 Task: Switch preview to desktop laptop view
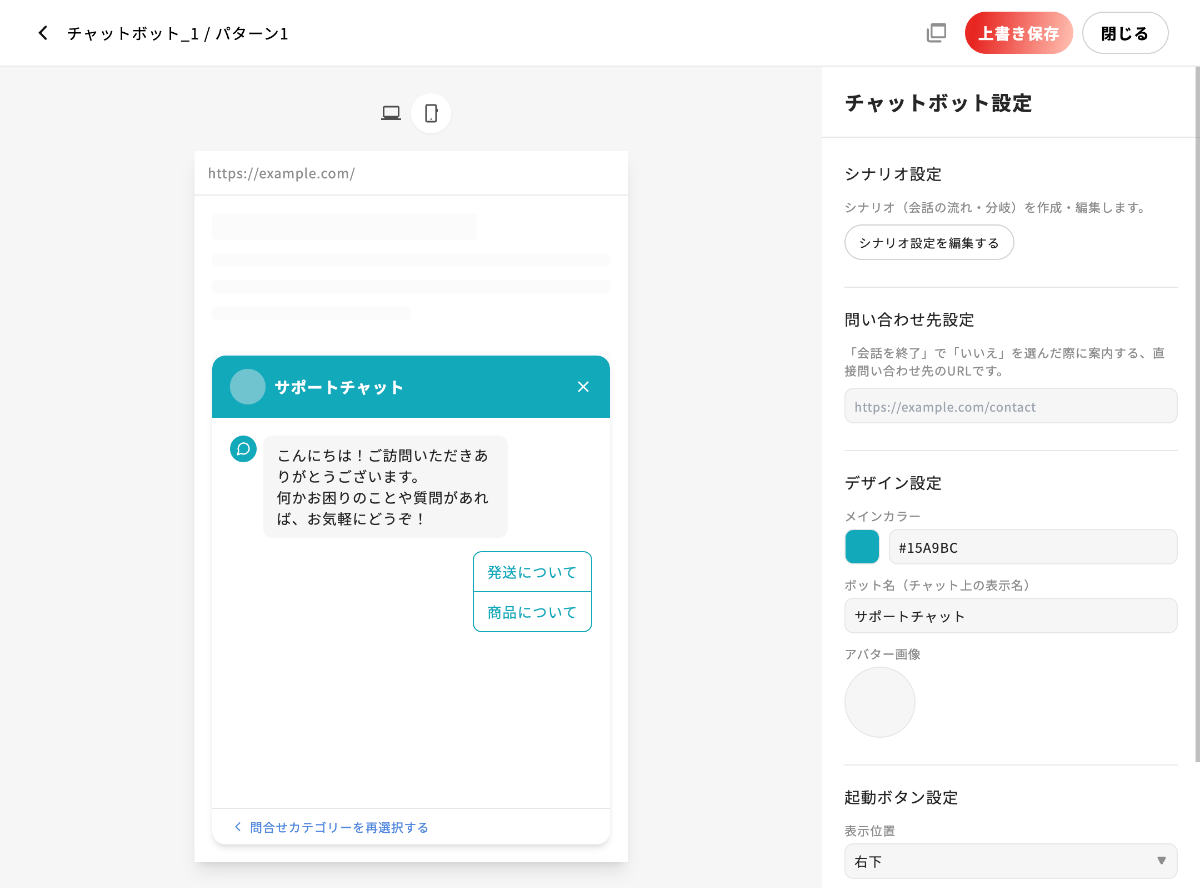pos(391,113)
